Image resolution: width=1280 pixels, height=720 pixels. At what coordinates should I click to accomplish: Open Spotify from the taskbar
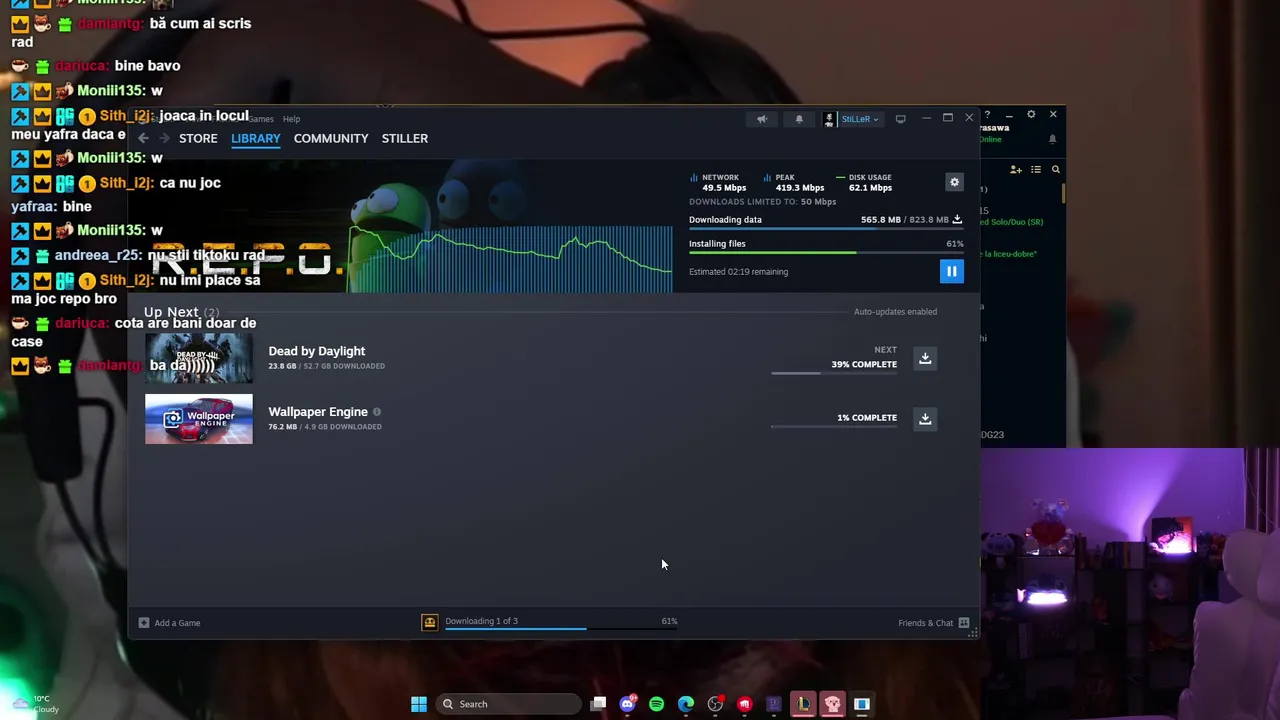(656, 704)
